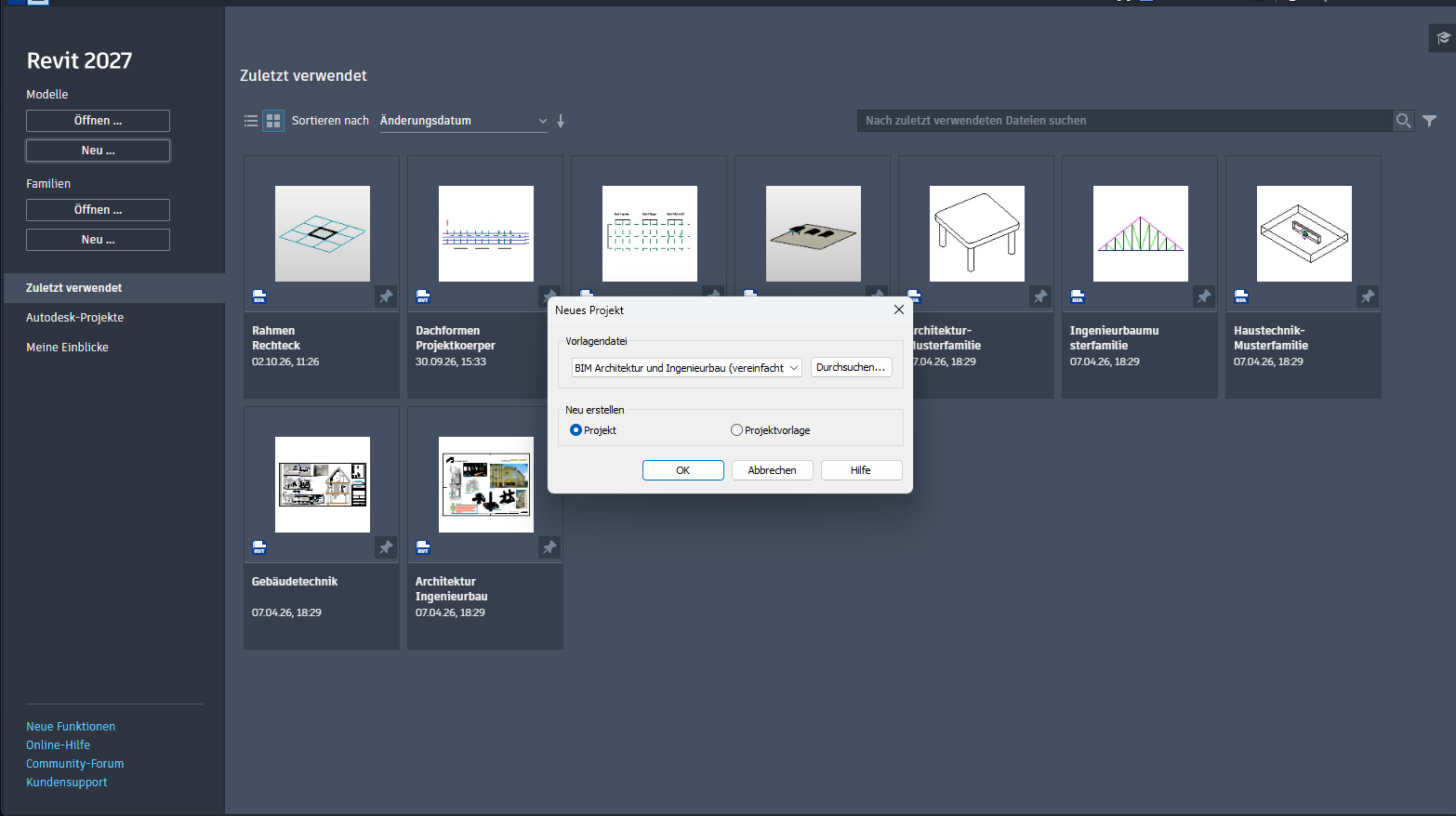The height and width of the screenshot is (816, 1456).
Task: Pin the Rahmen Rechteck file
Action: point(386,296)
